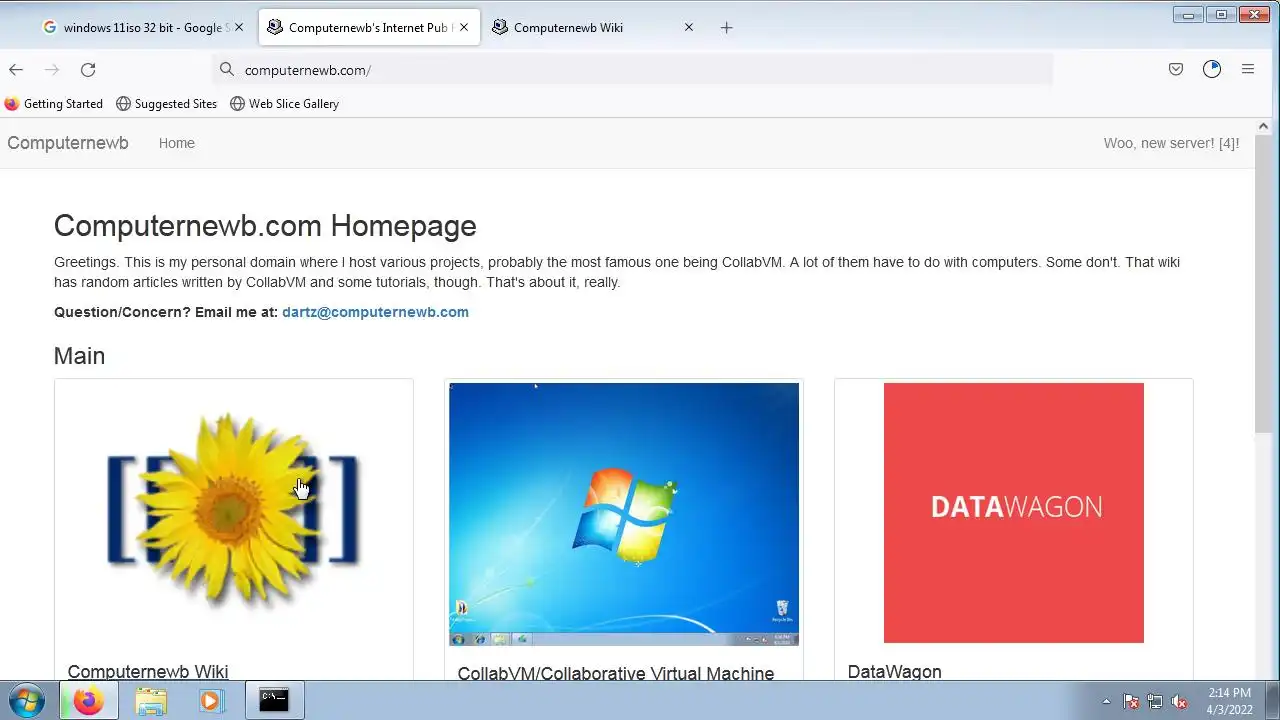
Task: Open the CollabVM/Collaborative Virtual Machine title
Action: coord(616,673)
